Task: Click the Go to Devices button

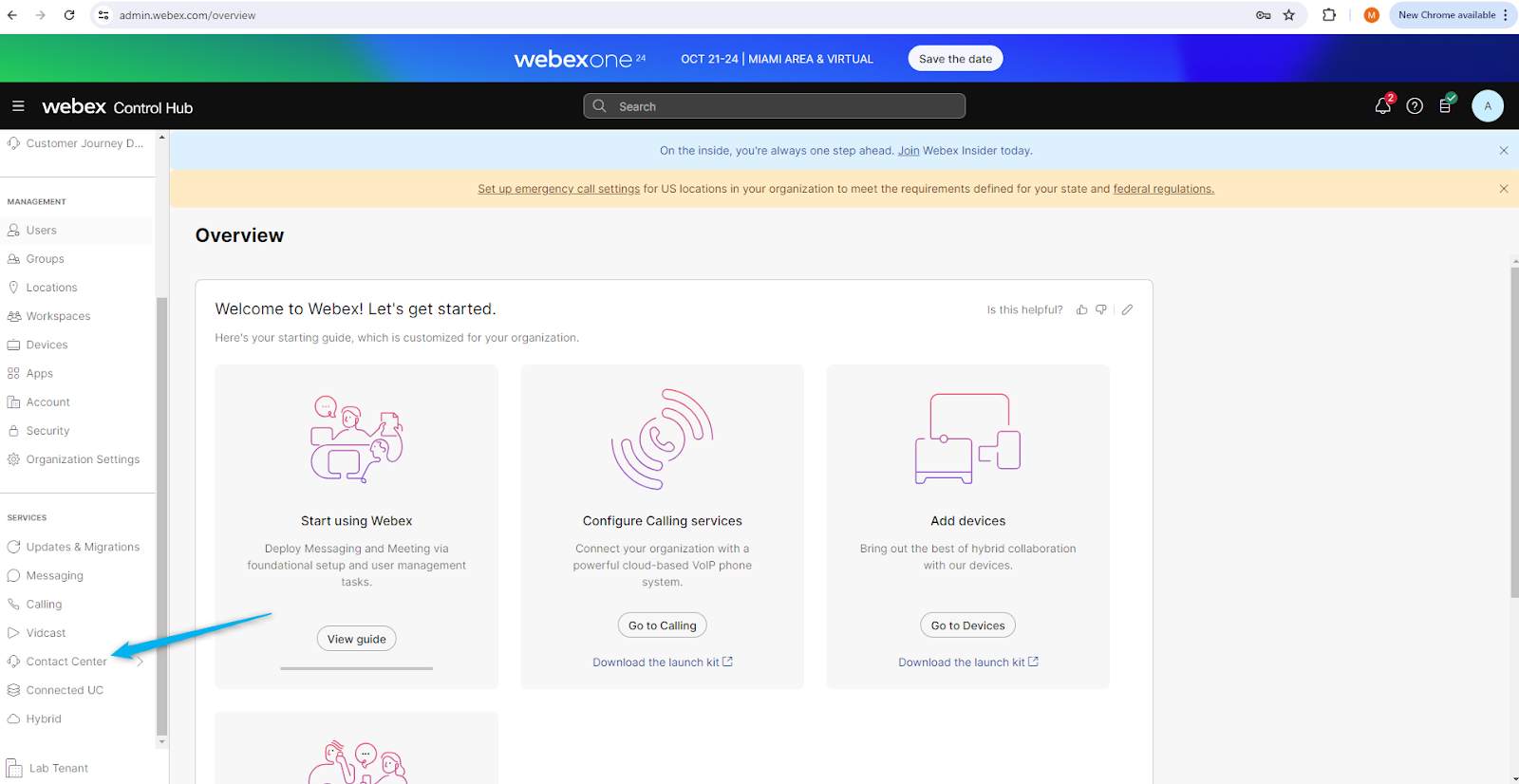Action: click(967, 625)
